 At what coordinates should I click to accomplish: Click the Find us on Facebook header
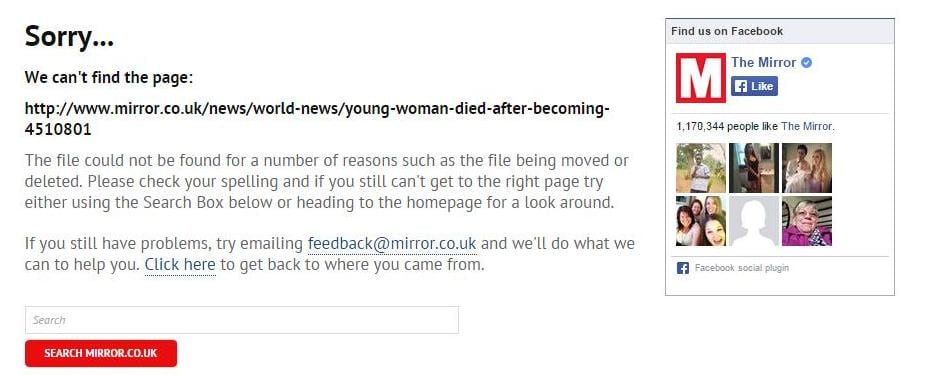coord(727,31)
